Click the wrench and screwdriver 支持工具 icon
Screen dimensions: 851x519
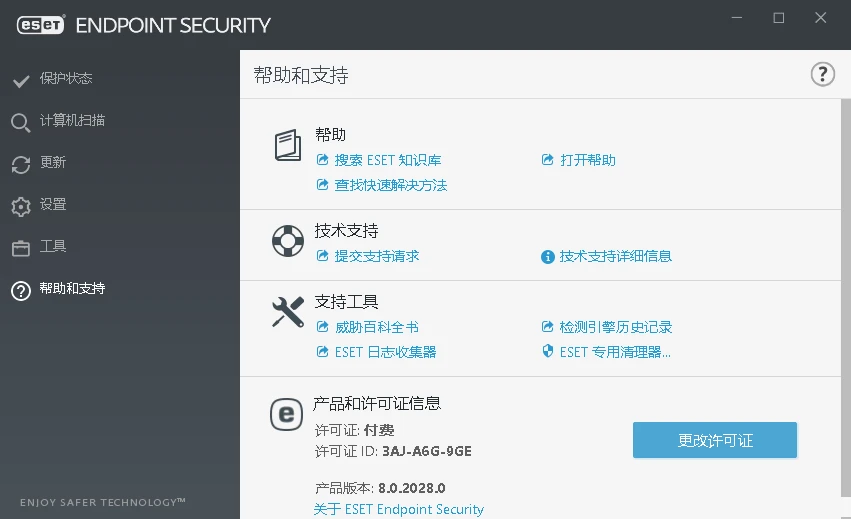pos(288,312)
